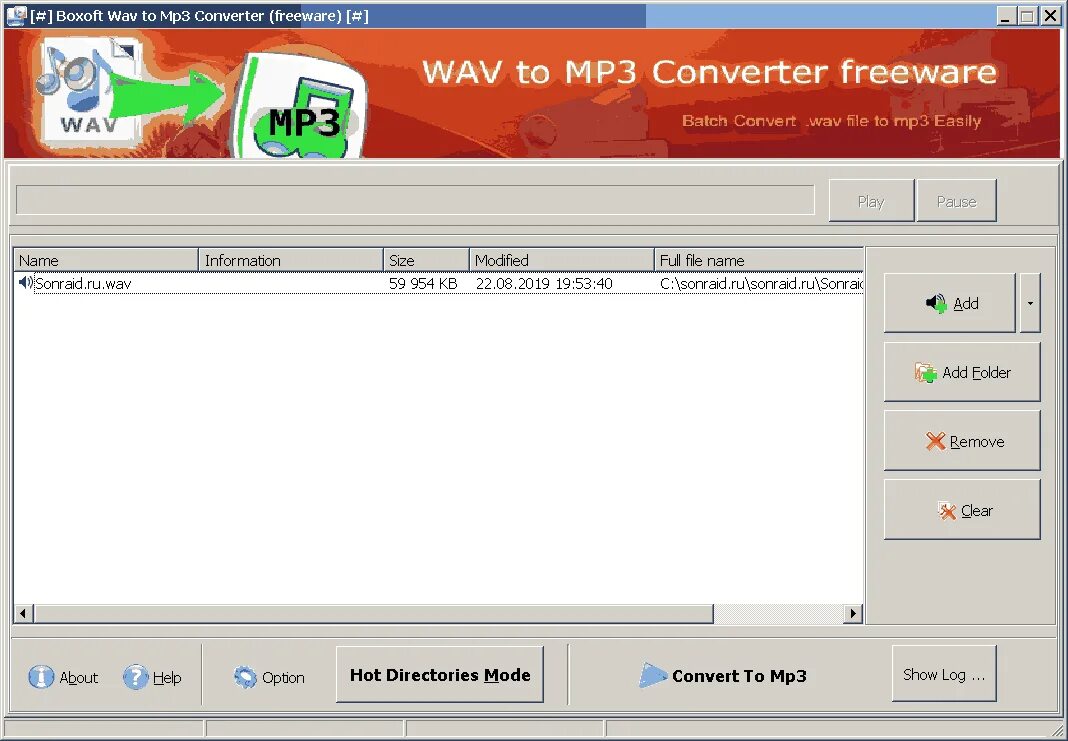1068x741 pixels.
Task: Click the horizontal scrollbar thumb
Action: [373, 613]
